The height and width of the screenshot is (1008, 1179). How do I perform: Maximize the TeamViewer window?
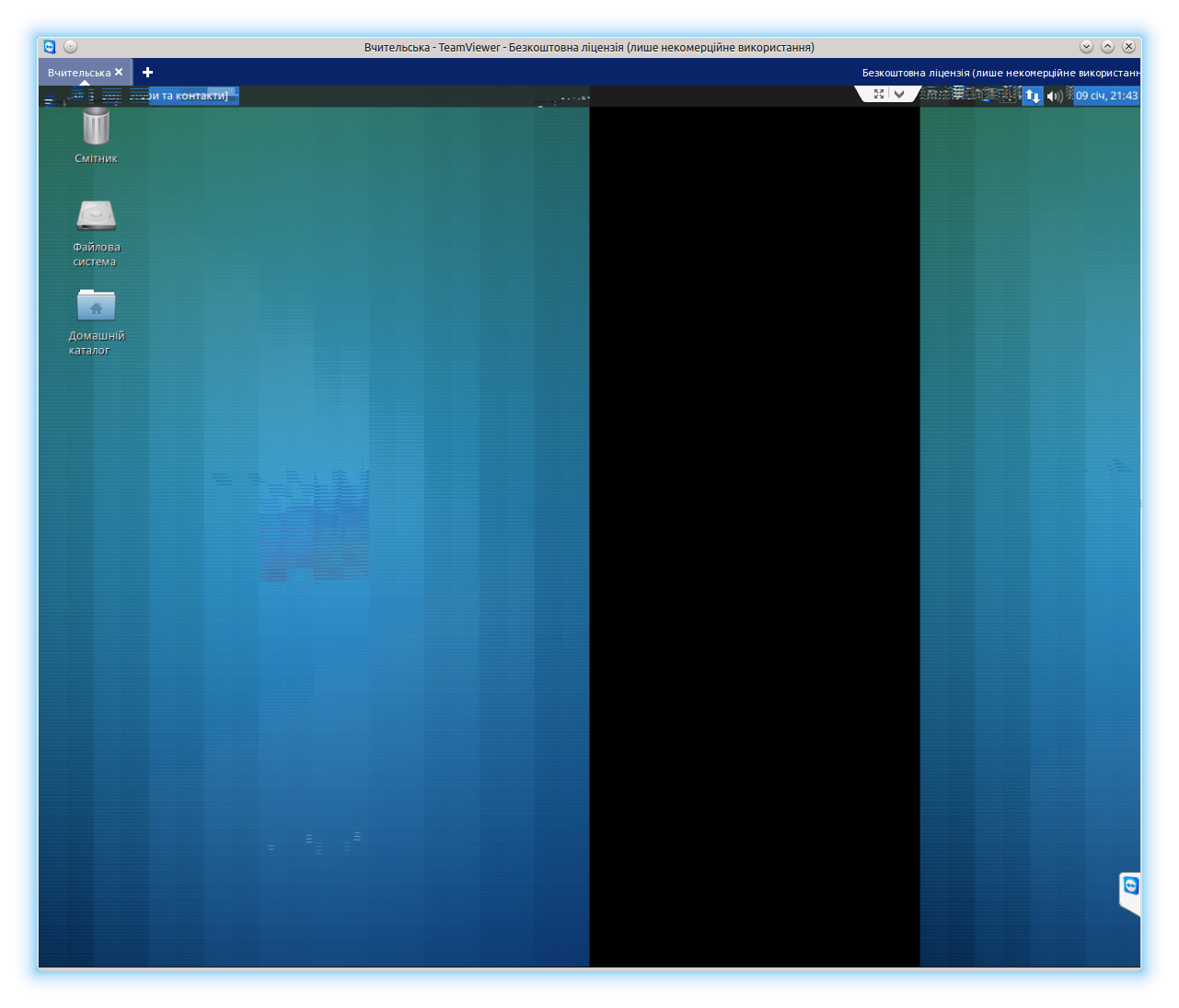1107,47
